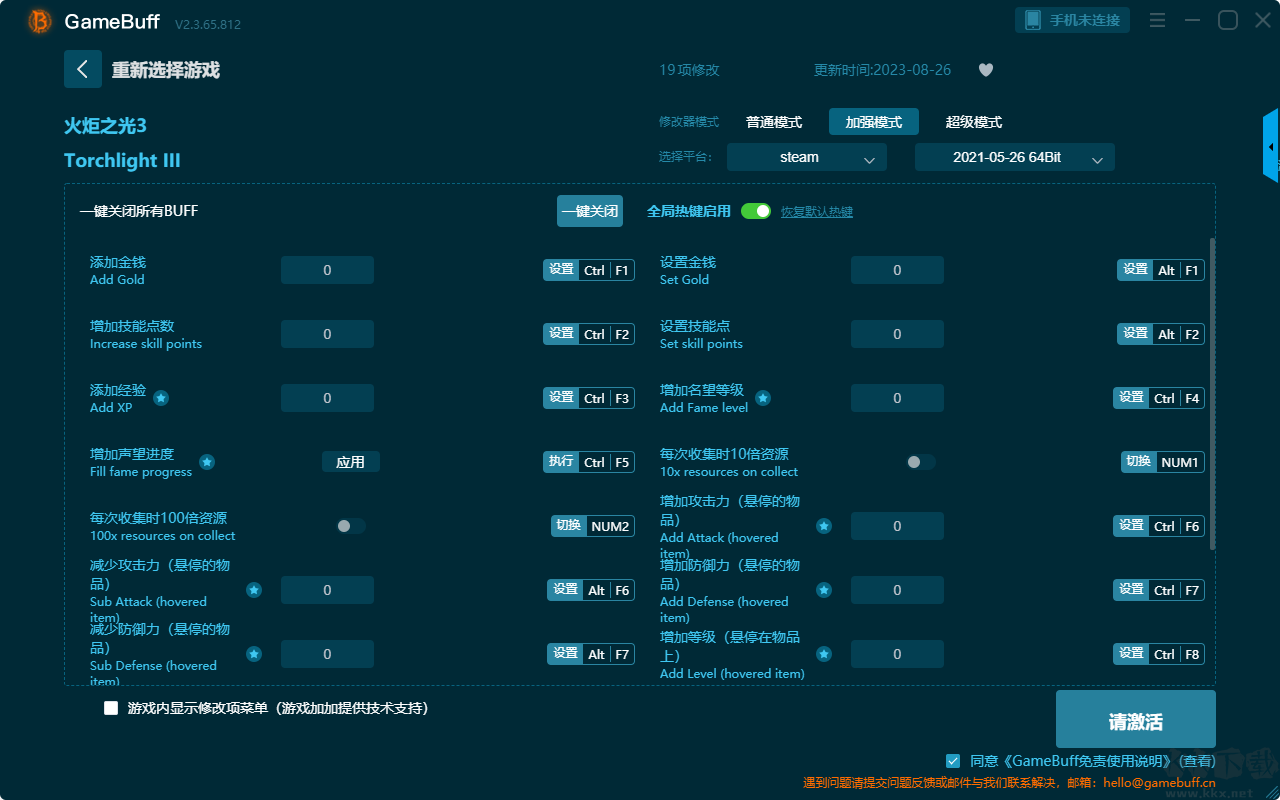Click the star badge next to Add Fame level
The height and width of the screenshot is (800, 1280).
(763, 398)
